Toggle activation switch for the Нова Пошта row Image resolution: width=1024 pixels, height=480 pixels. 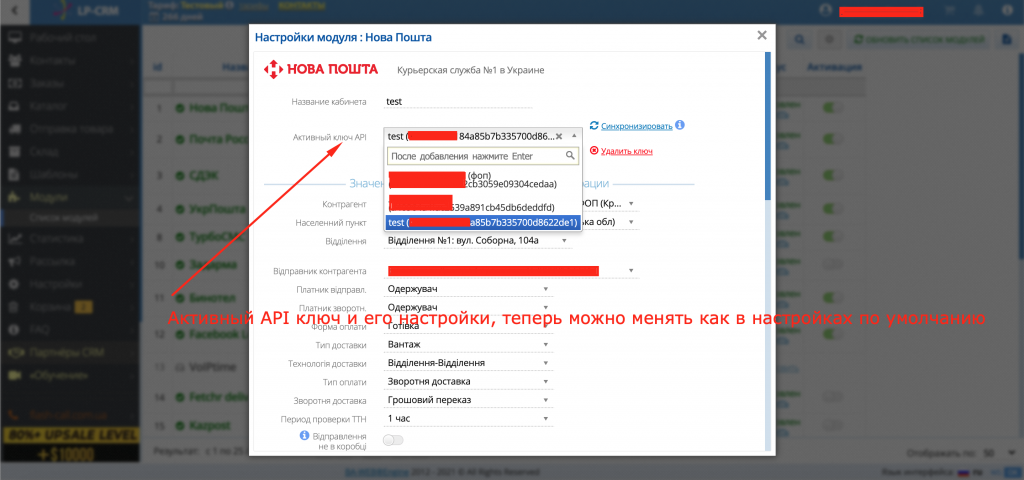(x=831, y=107)
